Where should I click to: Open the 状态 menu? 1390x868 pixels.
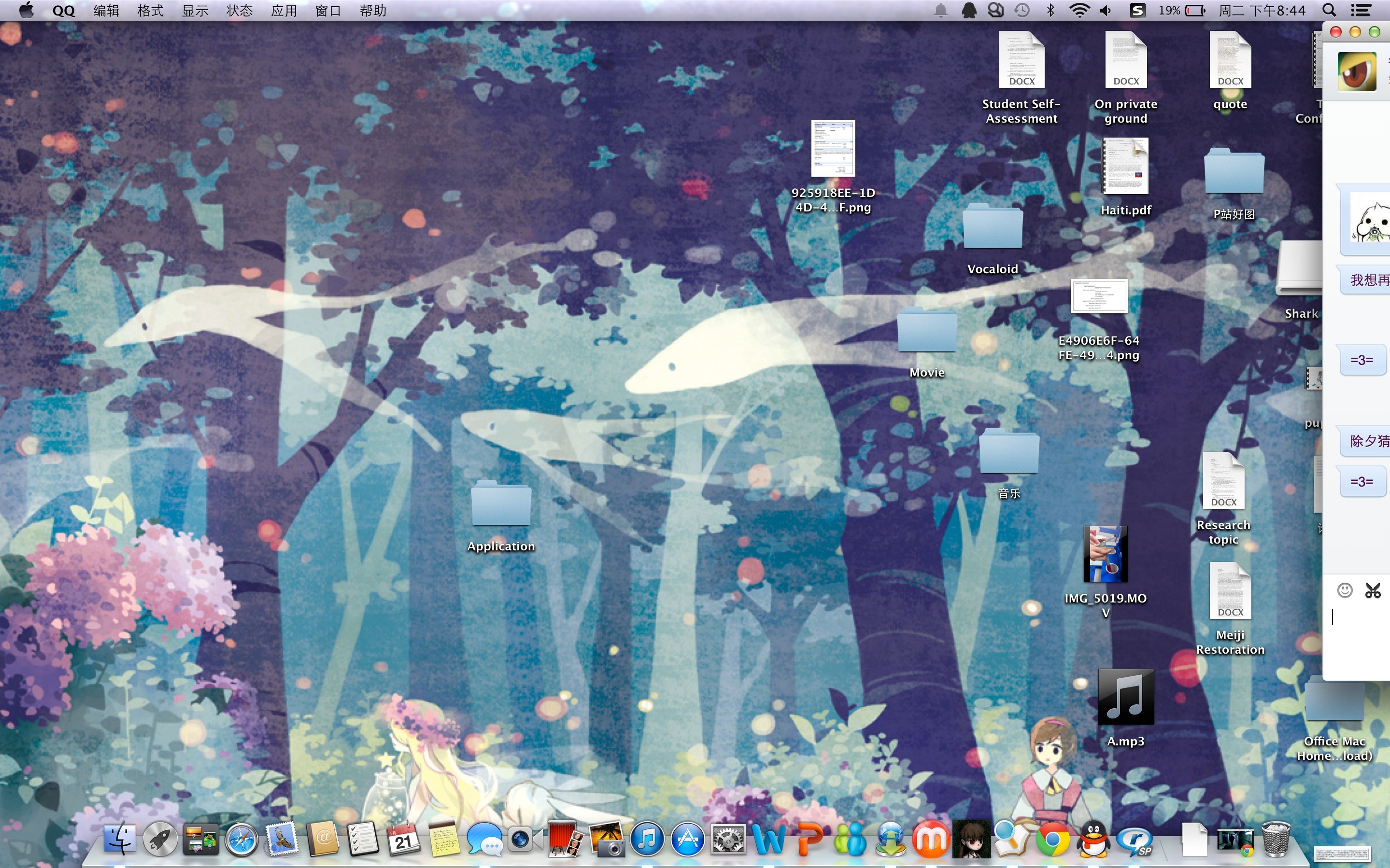(x=240, y=10)
